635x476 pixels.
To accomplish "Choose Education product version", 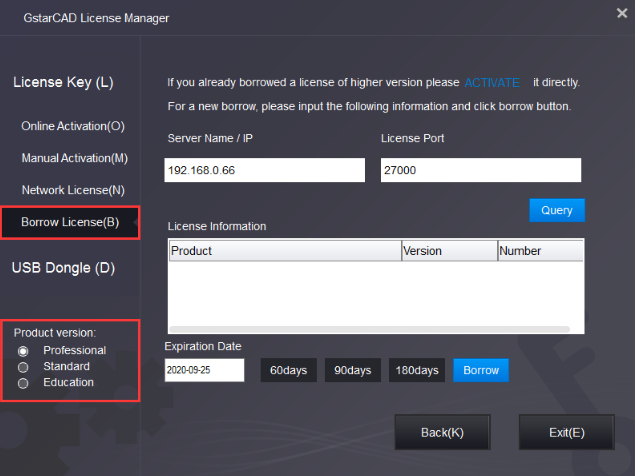I will click(23, 383).
